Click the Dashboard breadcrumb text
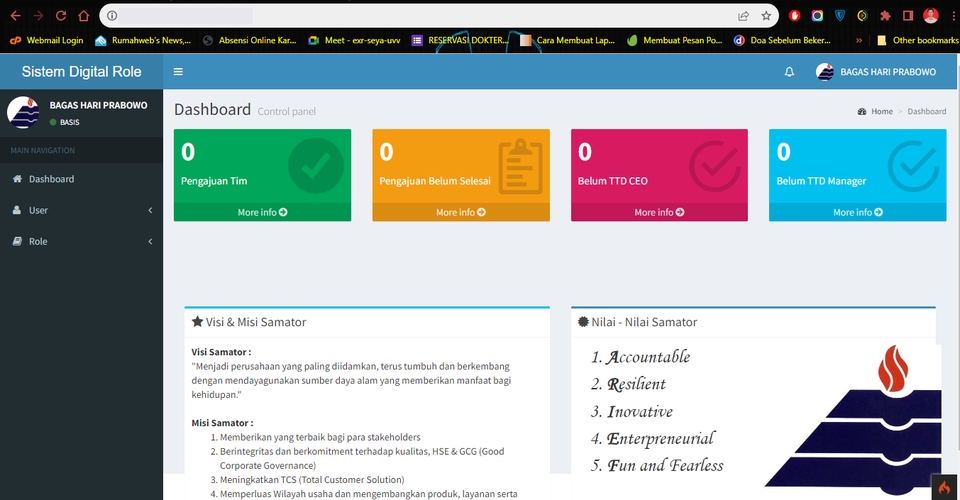960x500 pixels. click(926, 111)
